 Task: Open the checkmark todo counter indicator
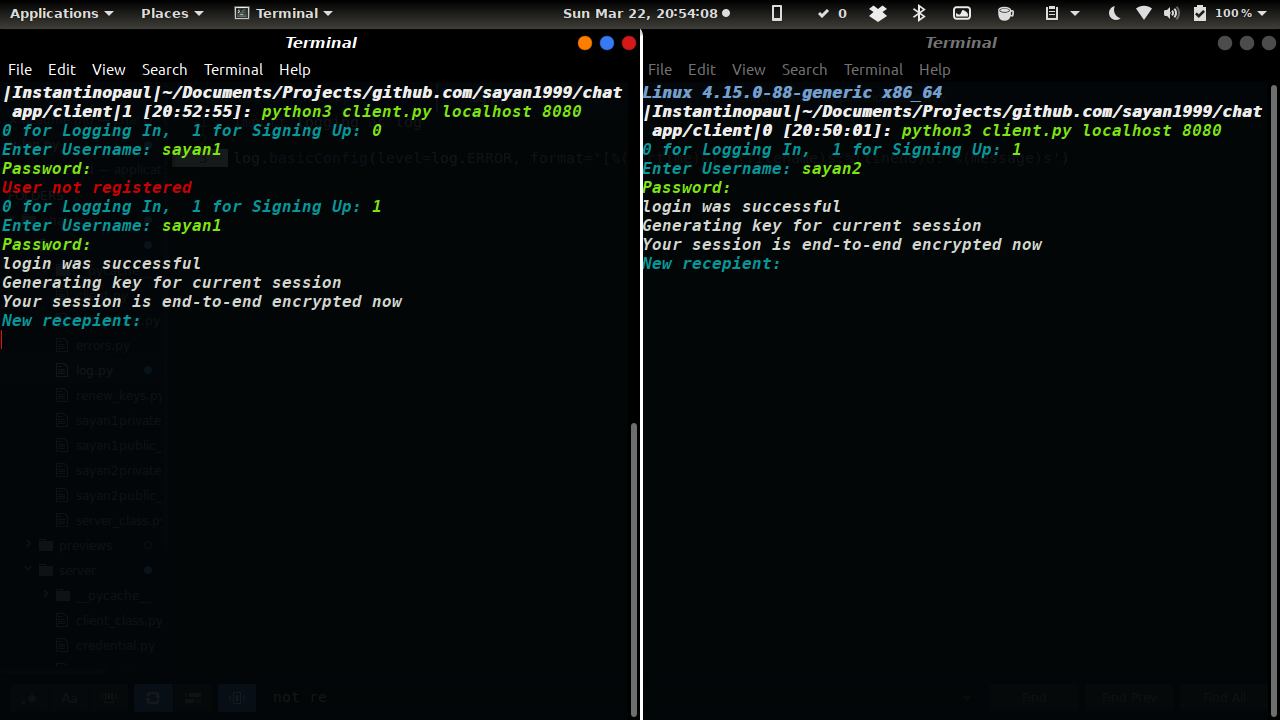831,13
